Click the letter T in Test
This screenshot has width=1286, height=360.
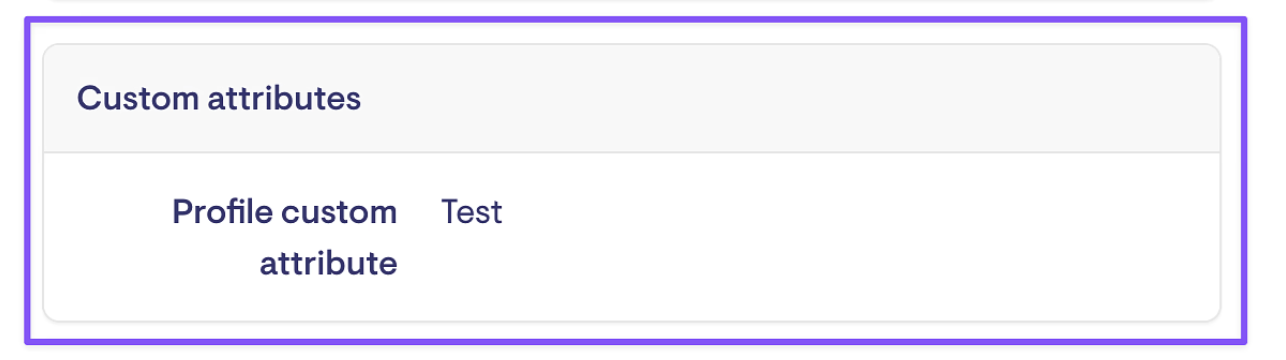[x=450, y=212]
